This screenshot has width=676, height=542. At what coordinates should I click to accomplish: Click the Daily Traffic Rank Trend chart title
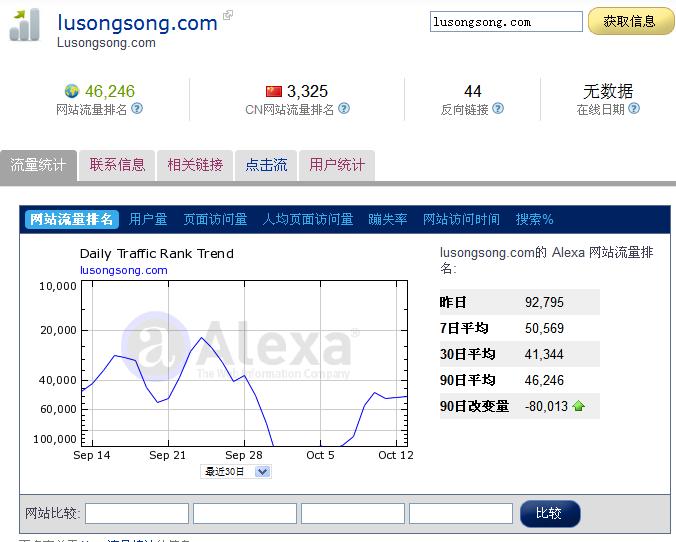[x=157, y=254]
